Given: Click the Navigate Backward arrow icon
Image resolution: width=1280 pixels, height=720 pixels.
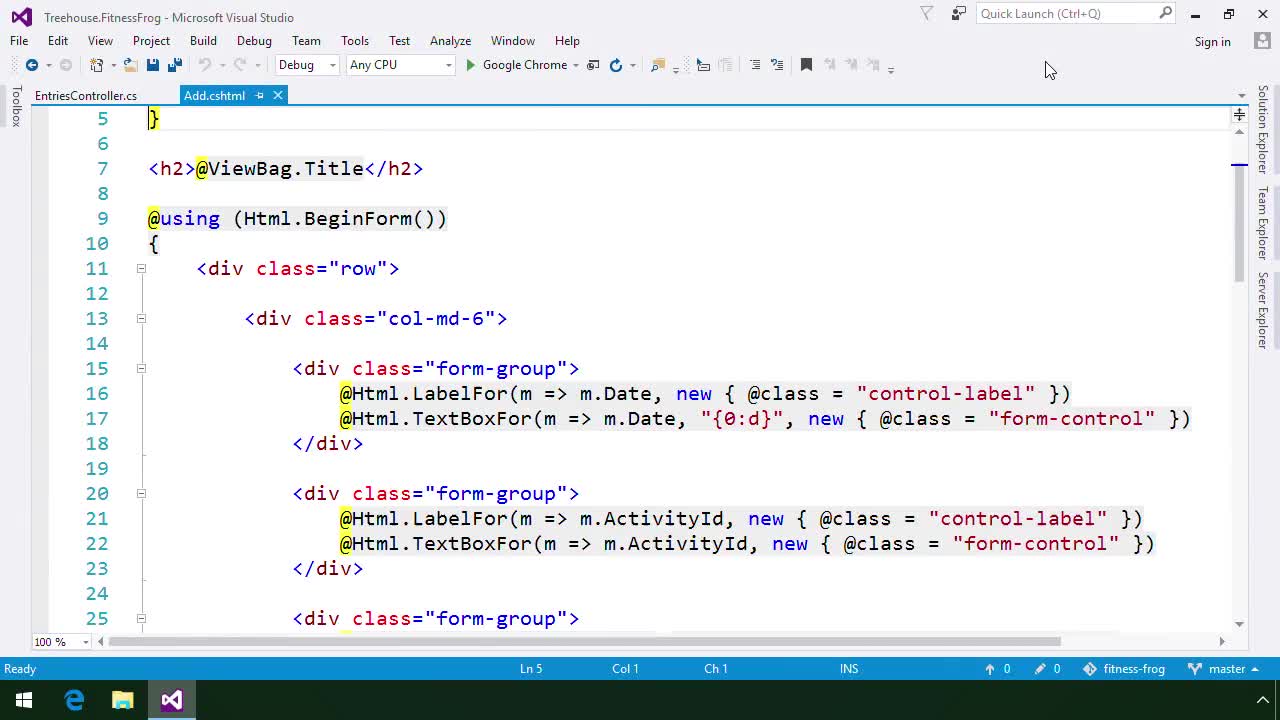Looking at the screenshot, I should coord(32,64).
